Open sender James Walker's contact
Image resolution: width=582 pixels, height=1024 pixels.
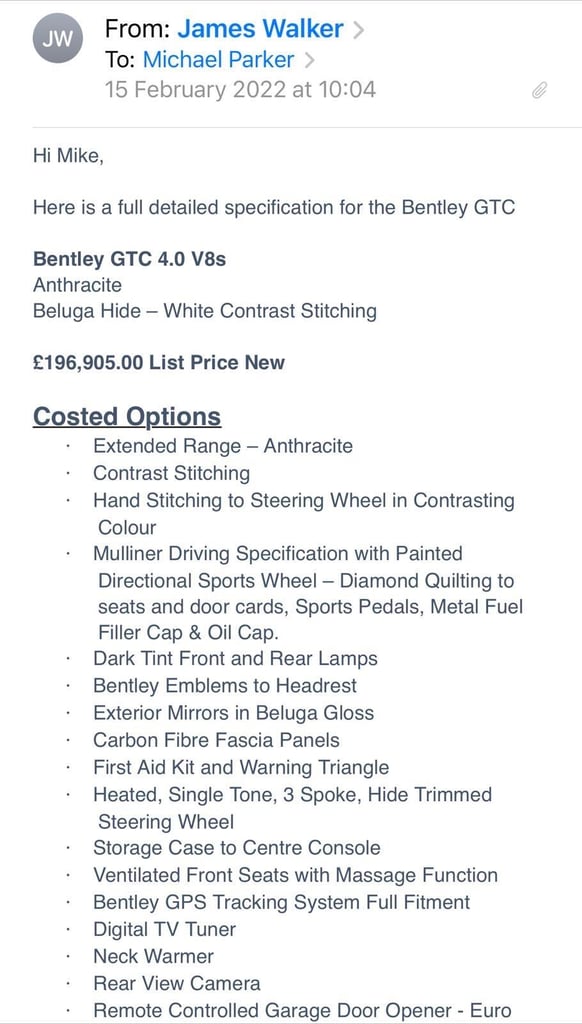coord(260,29)
